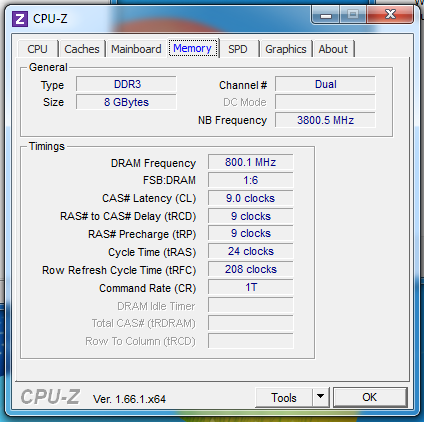Click the Memory tab
The height and width of the screenshot is (422, 424).
193,48
